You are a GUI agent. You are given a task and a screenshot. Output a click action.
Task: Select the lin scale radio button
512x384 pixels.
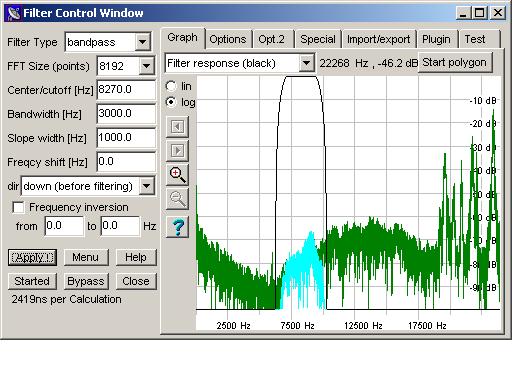click(x=171, y=86)
